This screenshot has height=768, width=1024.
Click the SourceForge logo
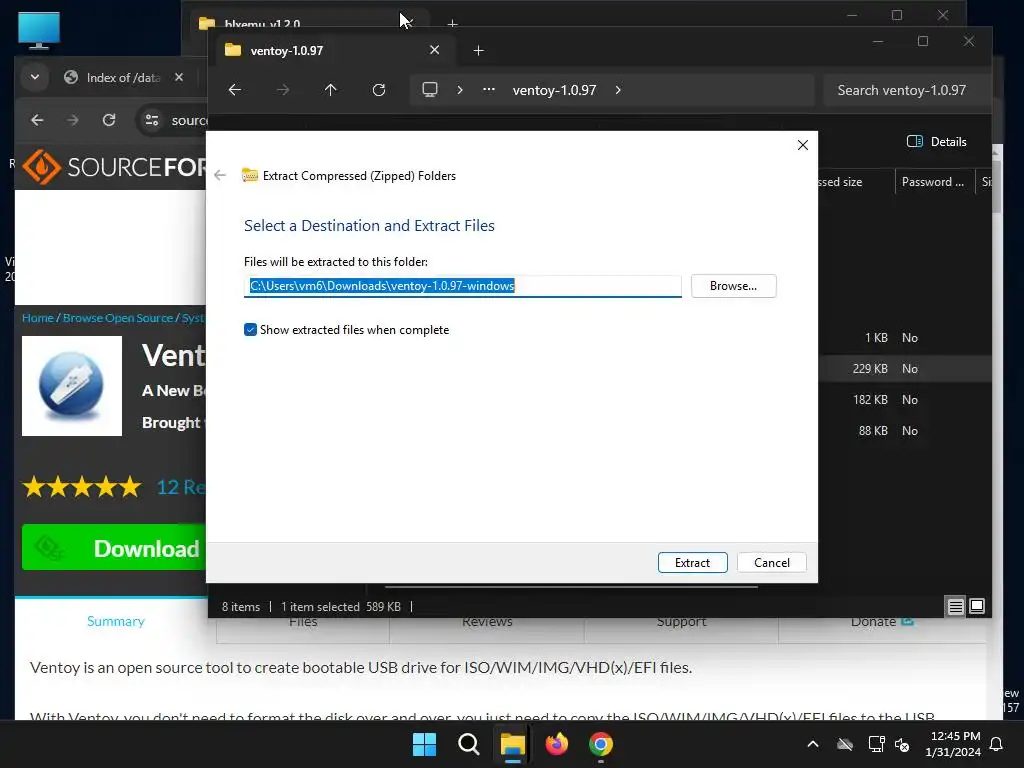point(114,167)
